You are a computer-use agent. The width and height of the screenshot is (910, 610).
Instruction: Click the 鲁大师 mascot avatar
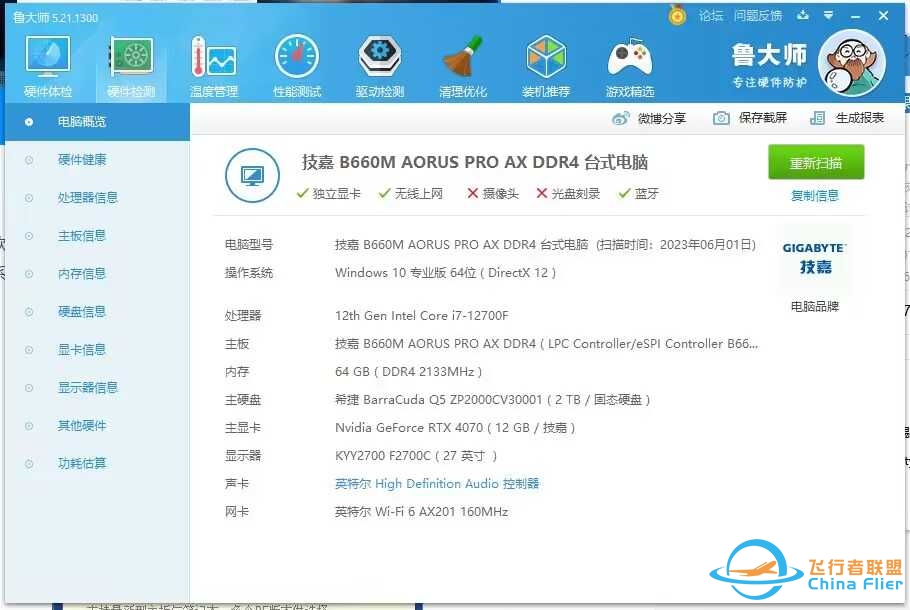[x=851, y=63]
